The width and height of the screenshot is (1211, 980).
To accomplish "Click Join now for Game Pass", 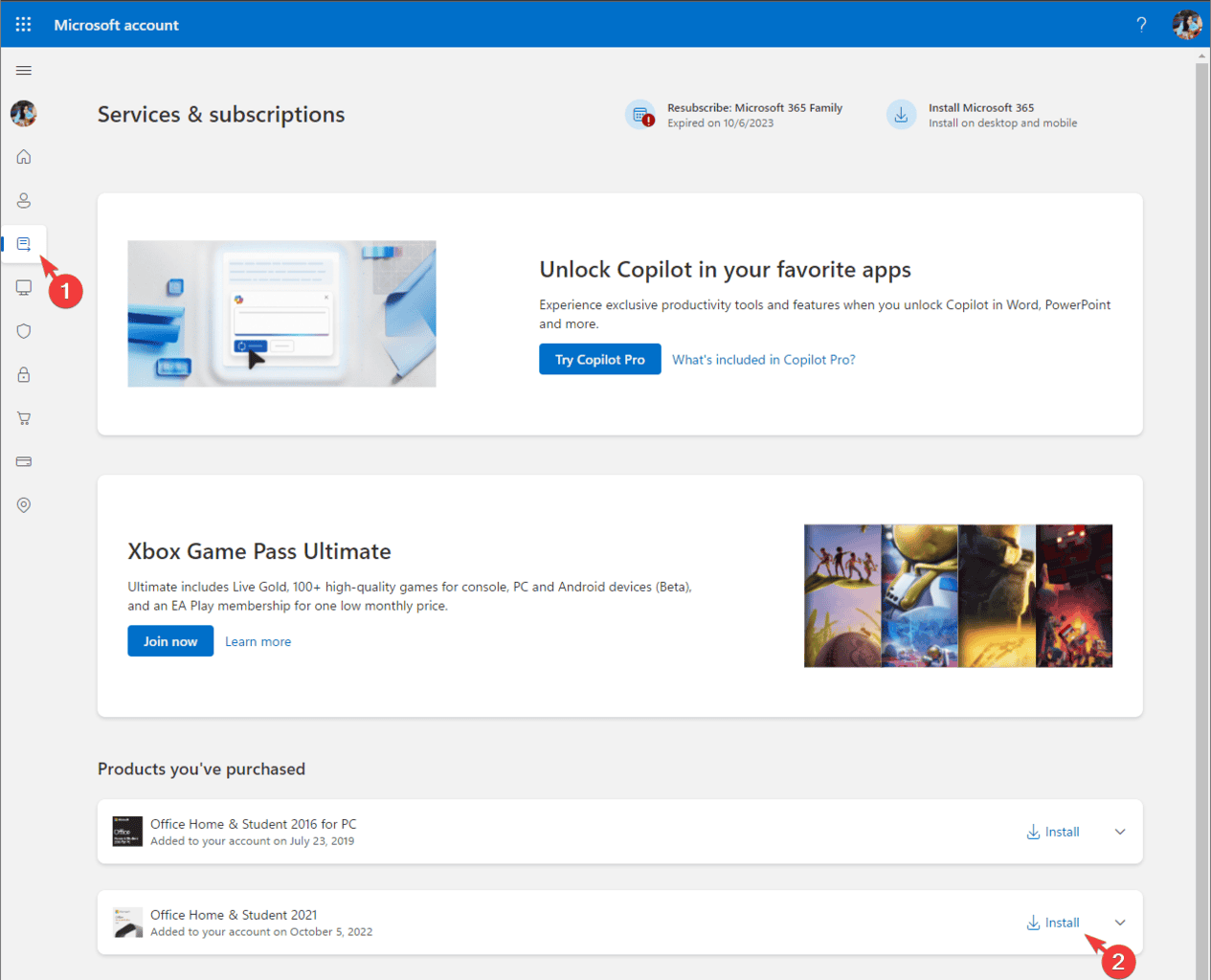I will [x=170, y=641].
